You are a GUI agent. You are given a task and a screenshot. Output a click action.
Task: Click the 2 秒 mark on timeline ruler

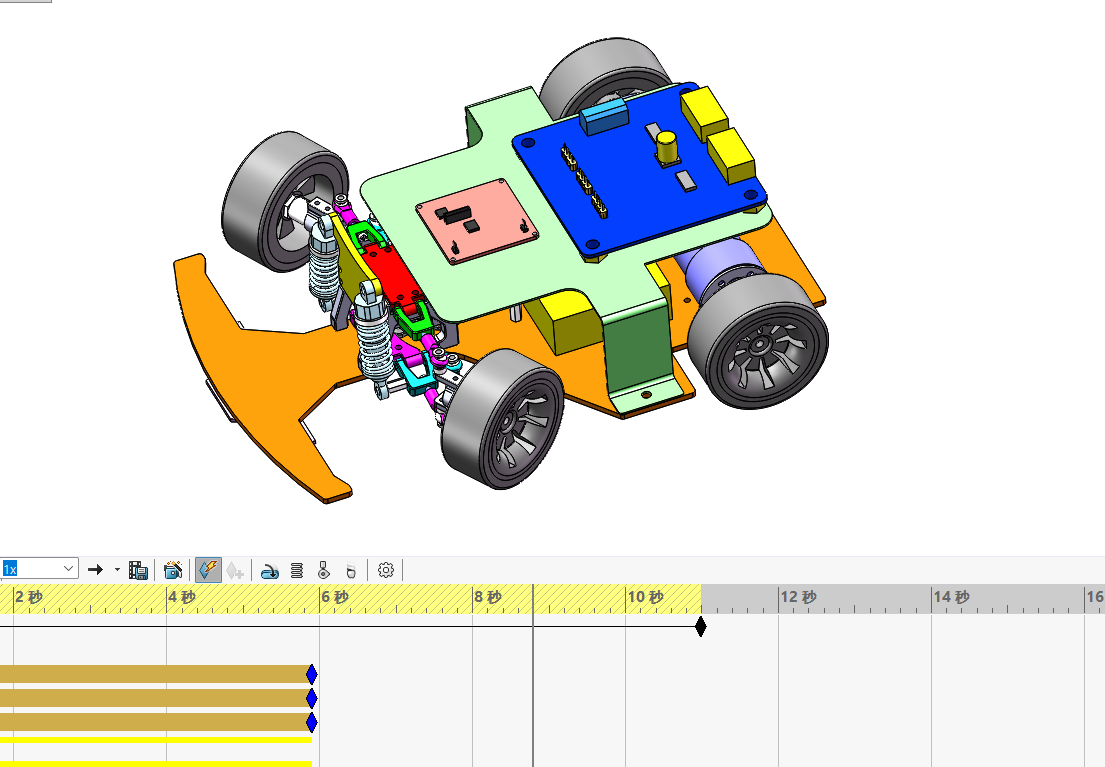click(29, 597)
